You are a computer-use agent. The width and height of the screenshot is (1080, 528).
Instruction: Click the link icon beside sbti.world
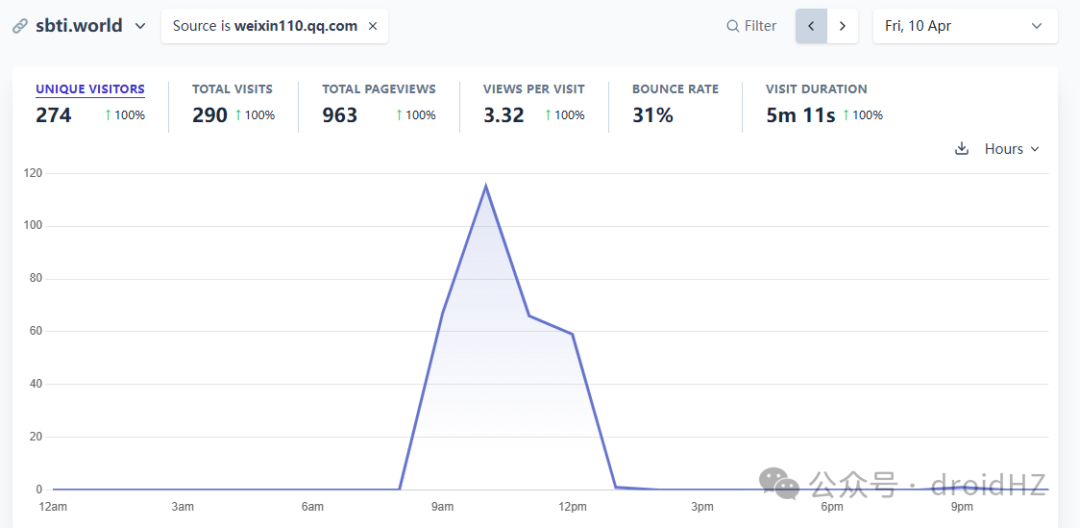point(20,27)
